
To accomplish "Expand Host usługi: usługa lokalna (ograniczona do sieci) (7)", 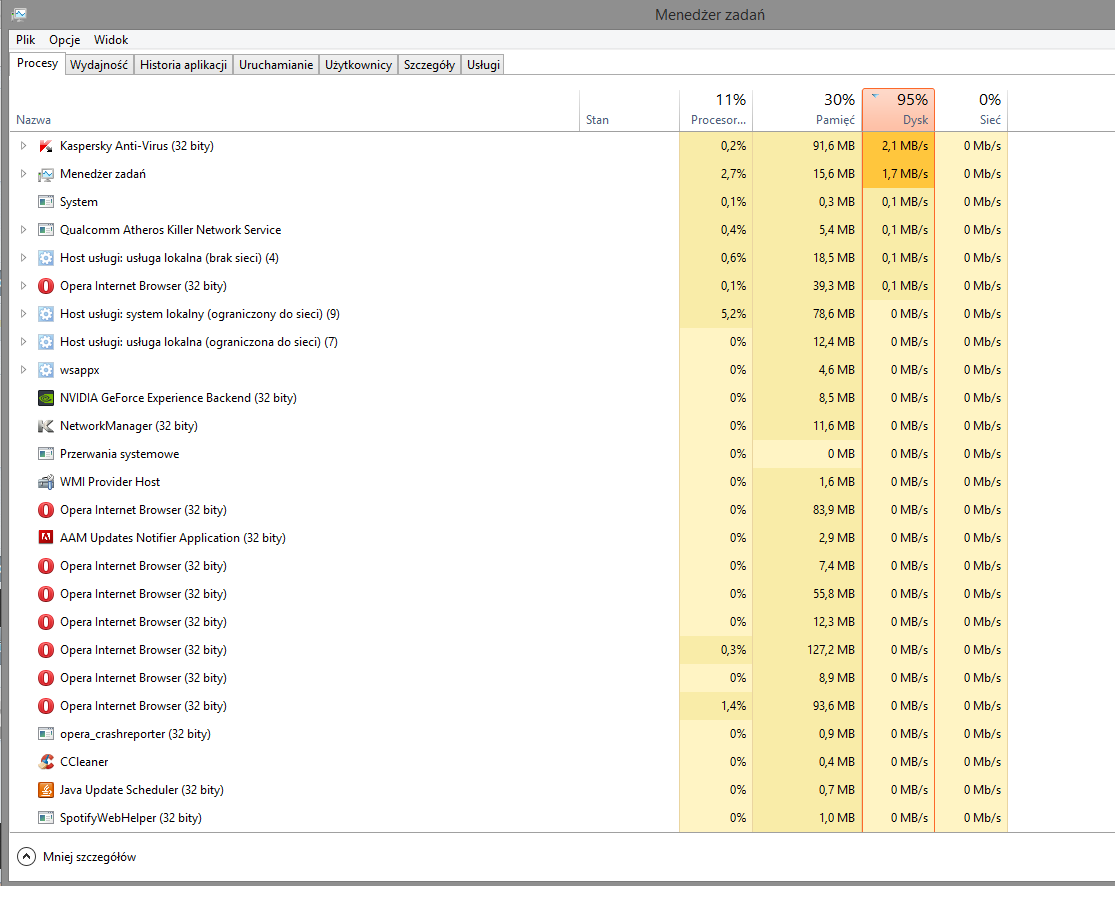I will (23, 342).
